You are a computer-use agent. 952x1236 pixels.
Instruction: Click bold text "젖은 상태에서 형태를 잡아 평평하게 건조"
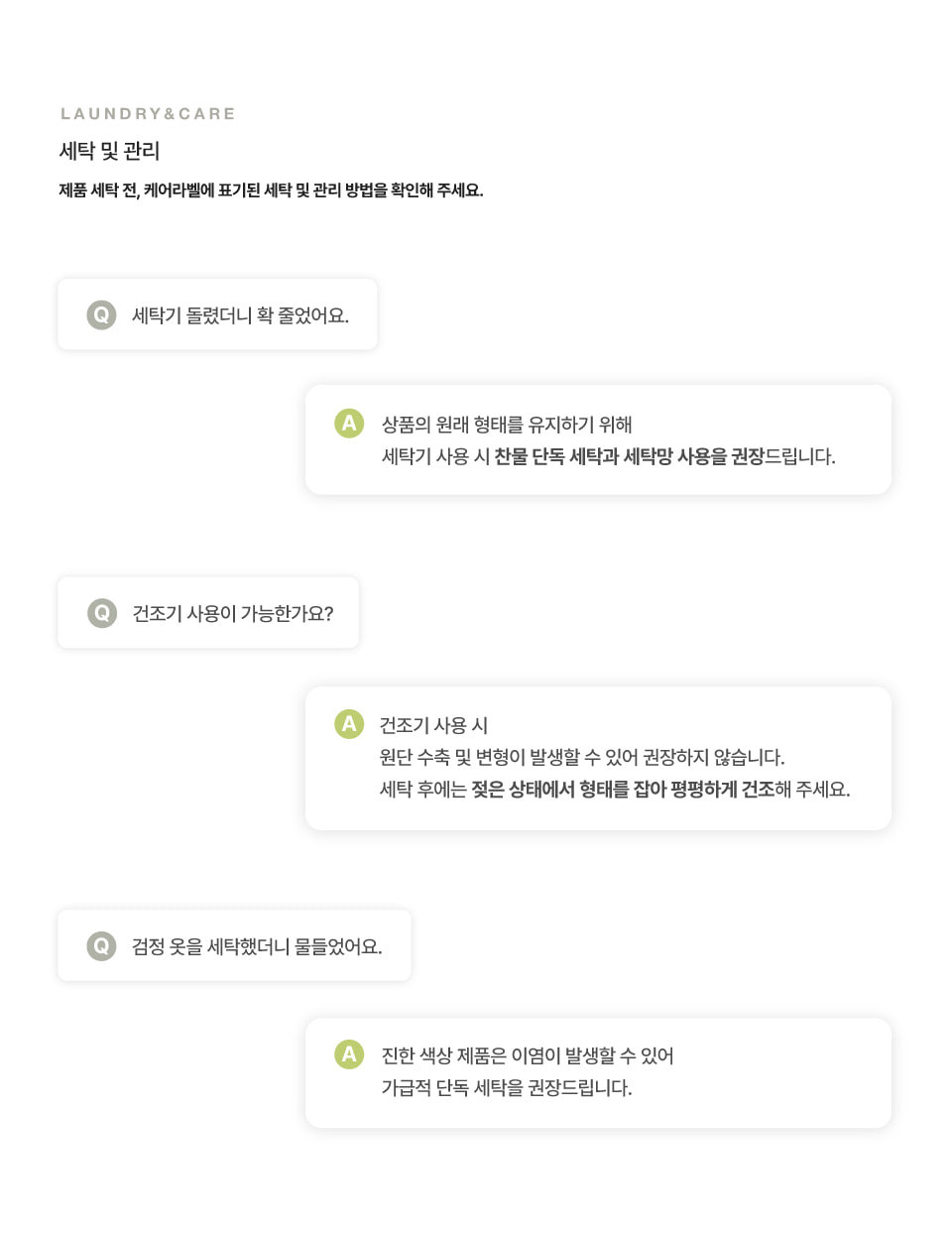(x=623, y=790)
